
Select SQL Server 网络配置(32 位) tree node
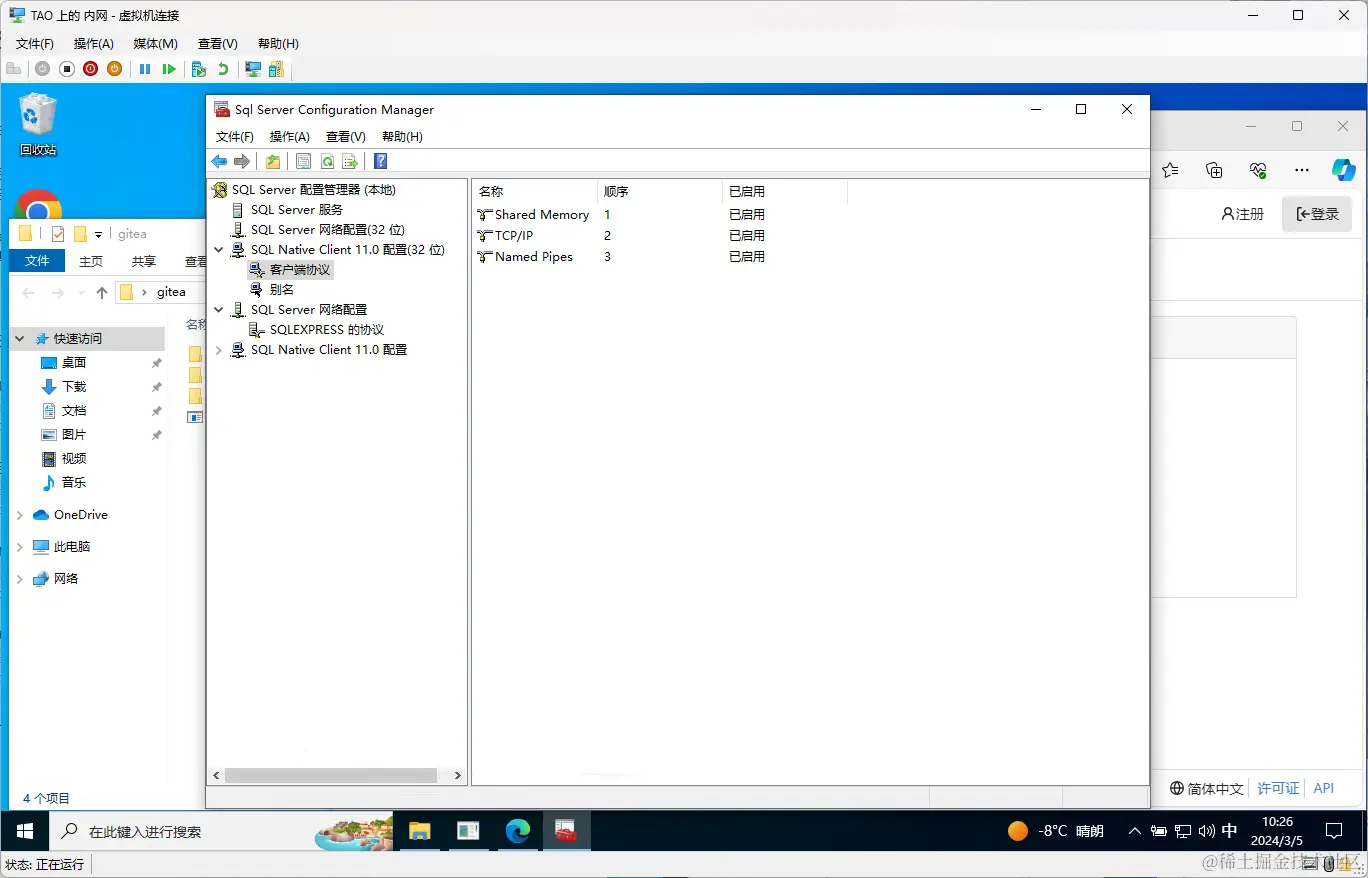click(x=328, y=230)
